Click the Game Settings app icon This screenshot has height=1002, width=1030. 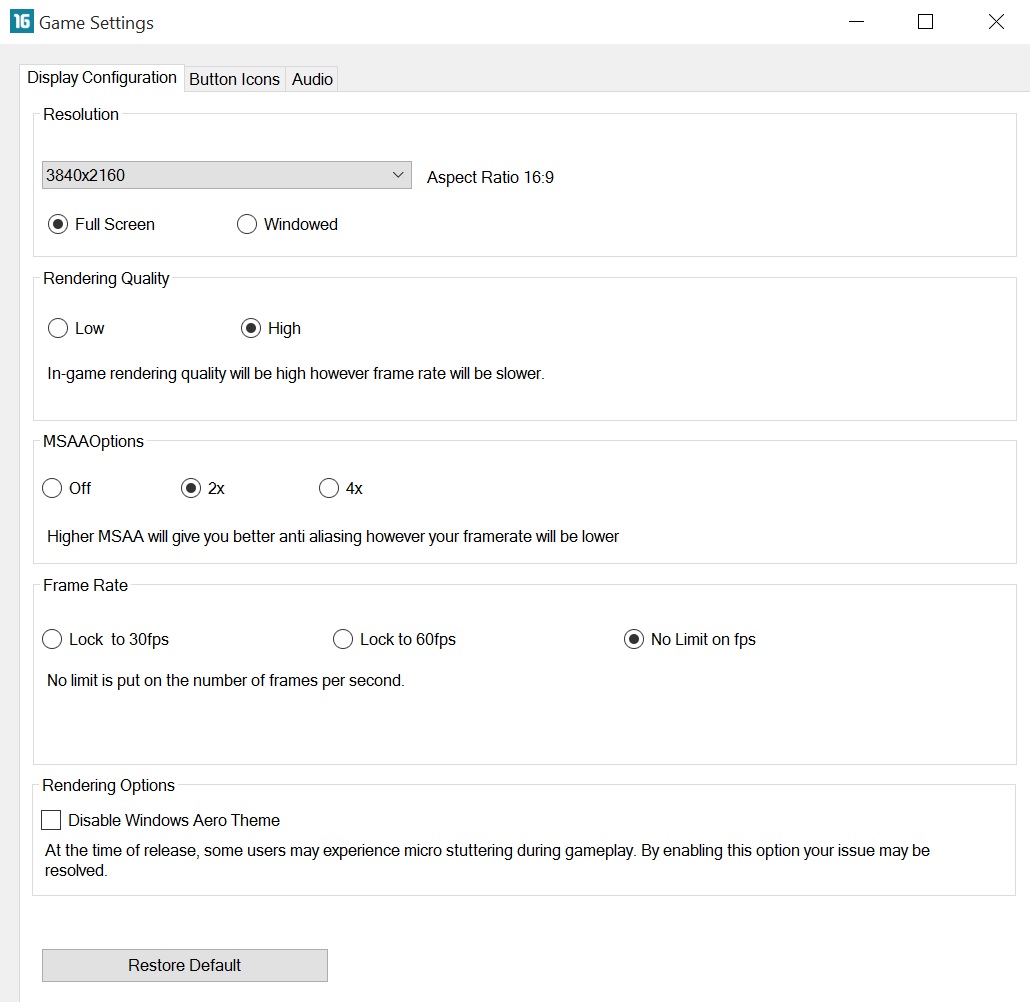pos(21,21)
